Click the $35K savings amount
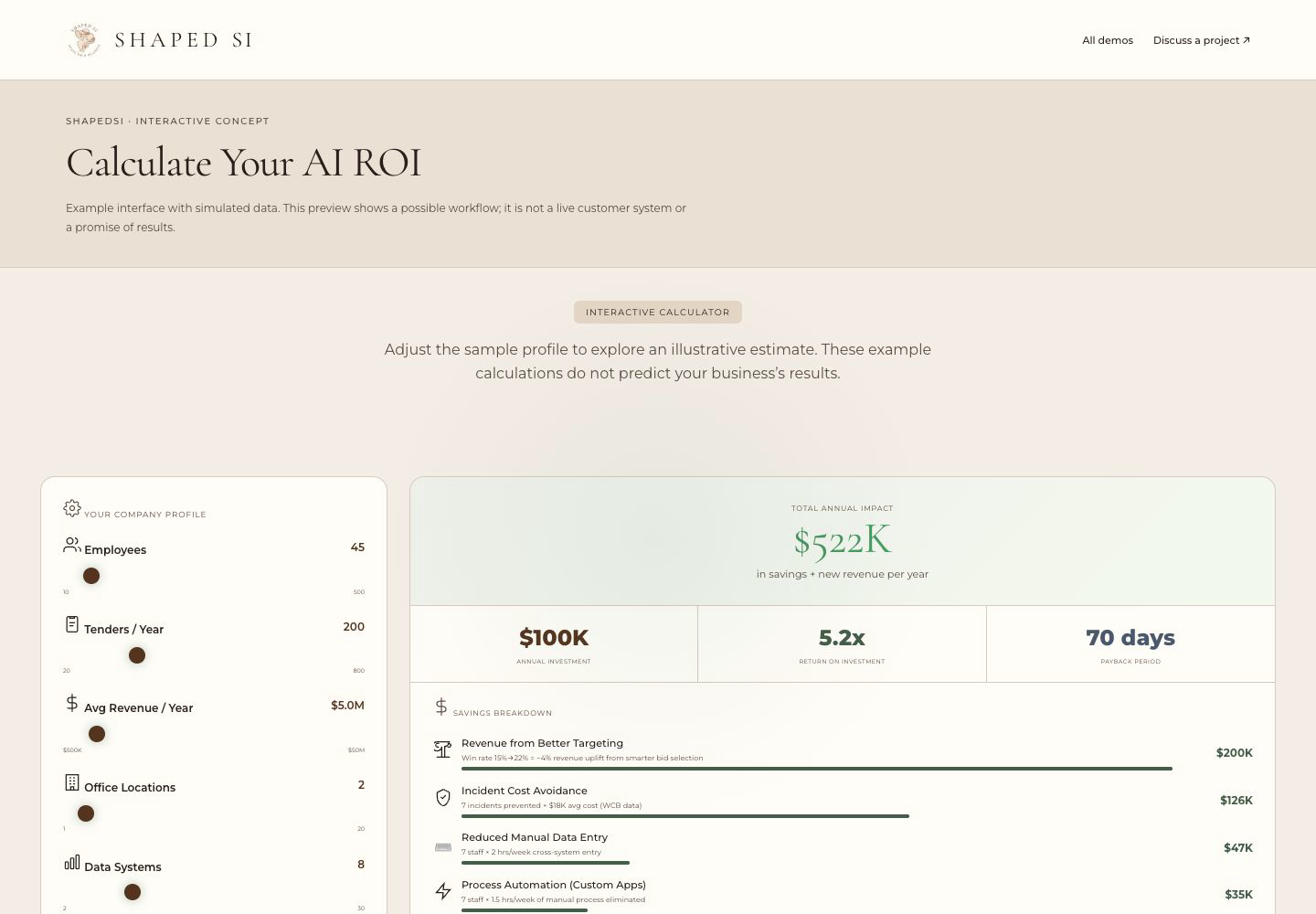Screen dimensions: 1316x914 point(1238,895)
